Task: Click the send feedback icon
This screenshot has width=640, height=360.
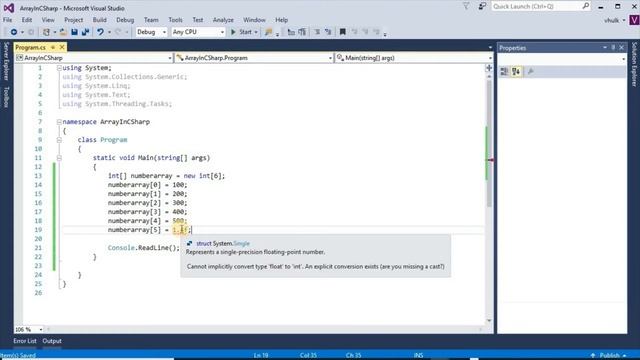Action: [x=482, y=6]
